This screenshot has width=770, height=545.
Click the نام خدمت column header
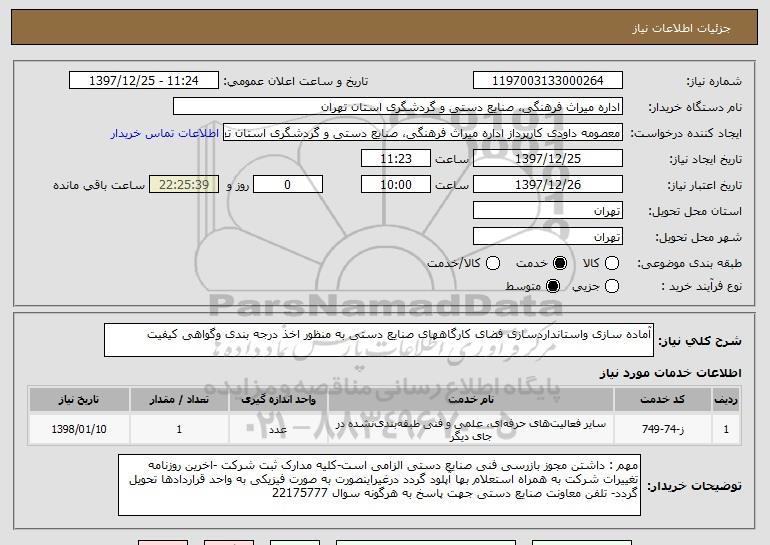point(470,400)
